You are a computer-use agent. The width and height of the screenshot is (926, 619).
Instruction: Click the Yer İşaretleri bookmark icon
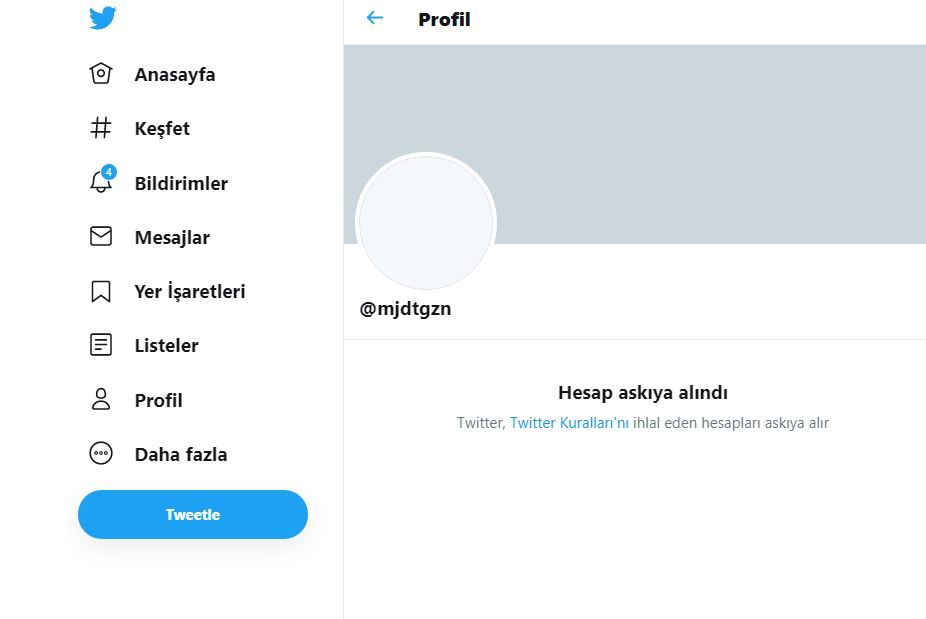click(x=101, y=291)
